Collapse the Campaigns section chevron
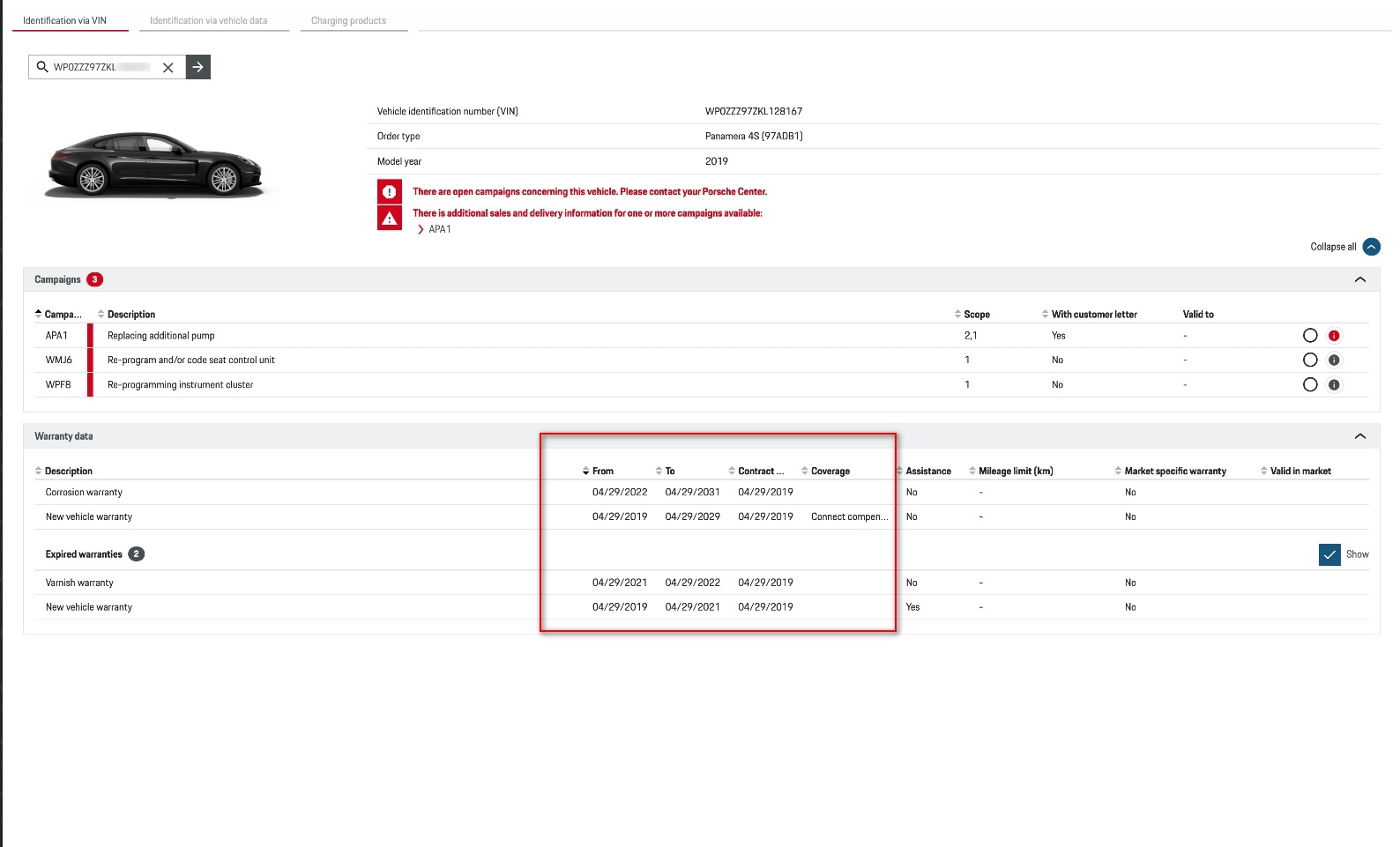This screenshot has width=1400, height=847. pyautogui.click(x=1360, y=279)
